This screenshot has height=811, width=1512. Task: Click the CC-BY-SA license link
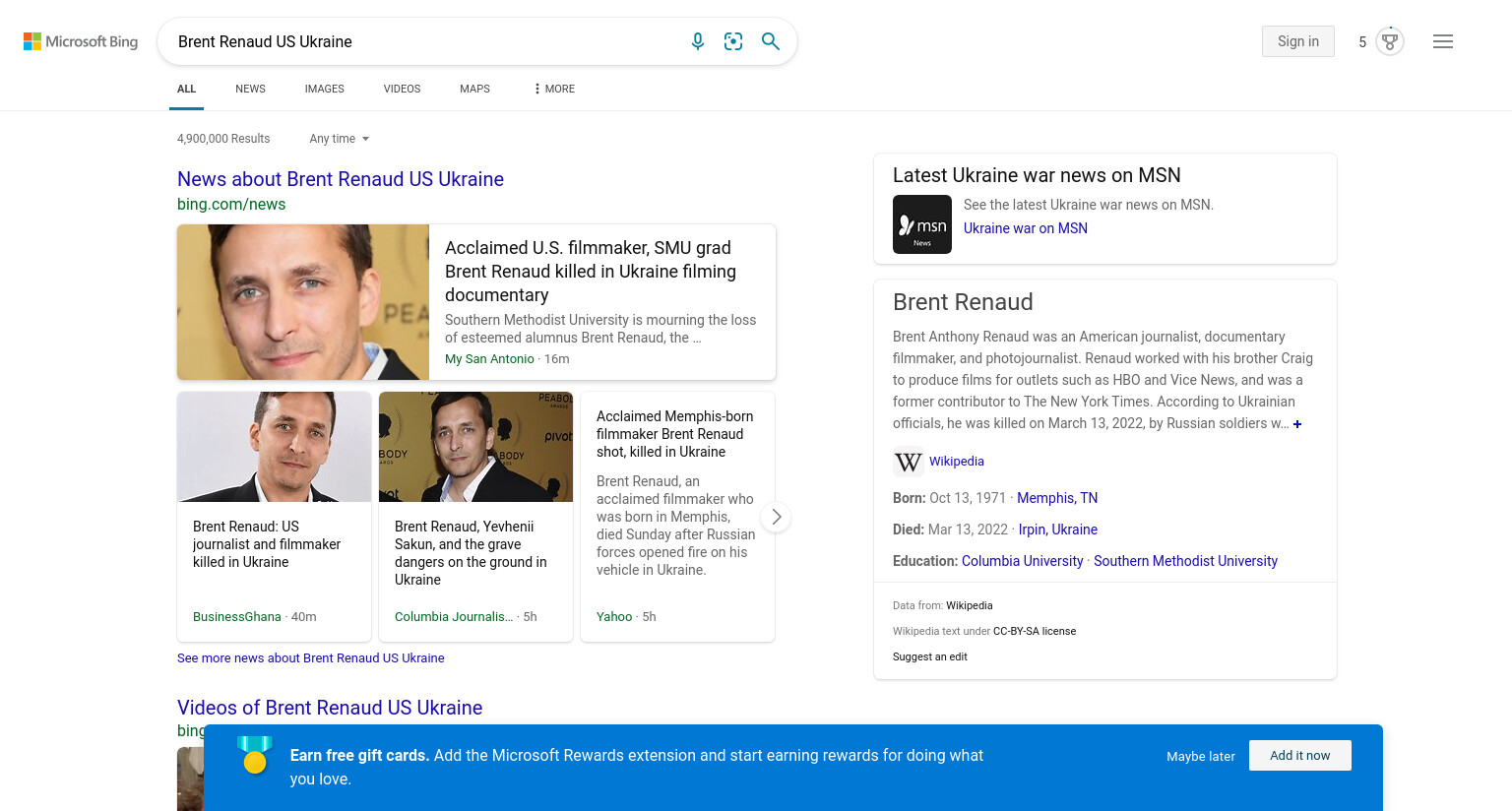coord(1035,632)
